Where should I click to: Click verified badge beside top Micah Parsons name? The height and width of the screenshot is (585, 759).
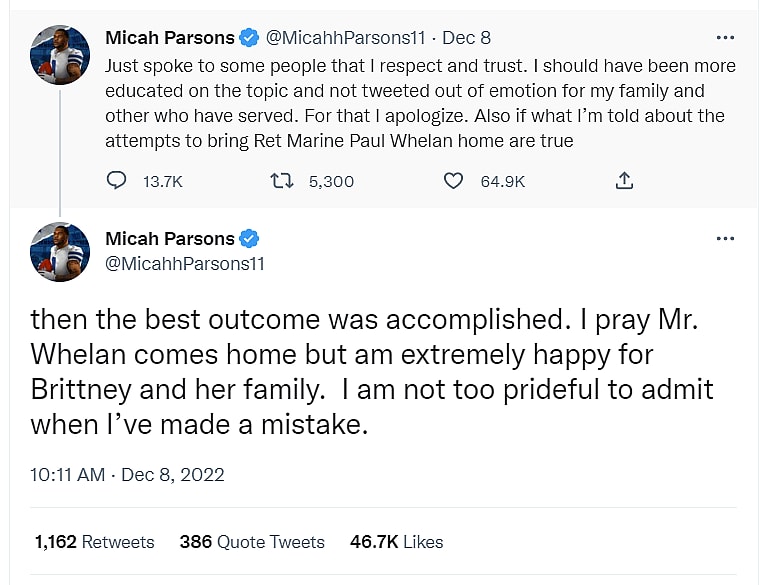(x=250, y=38)
